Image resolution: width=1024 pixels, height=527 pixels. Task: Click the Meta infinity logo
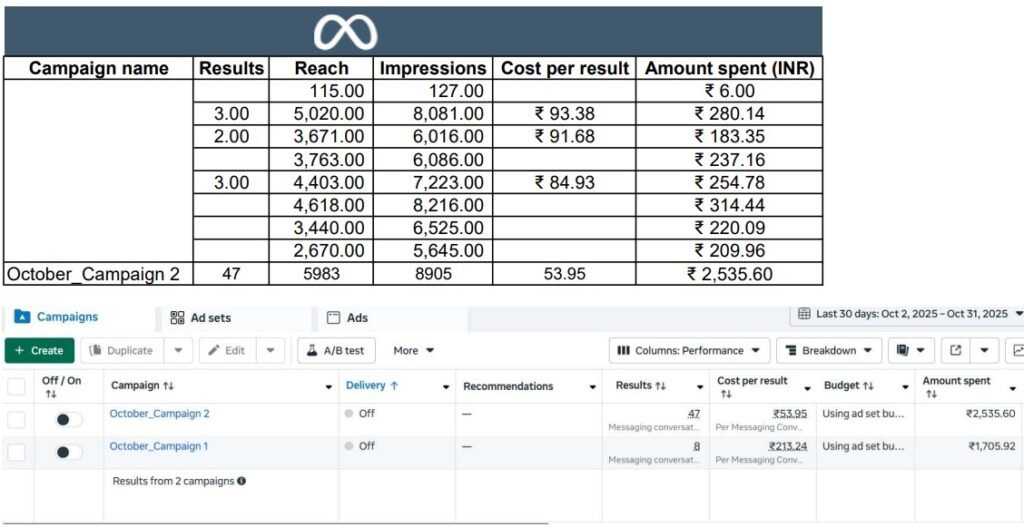[345, 30]
